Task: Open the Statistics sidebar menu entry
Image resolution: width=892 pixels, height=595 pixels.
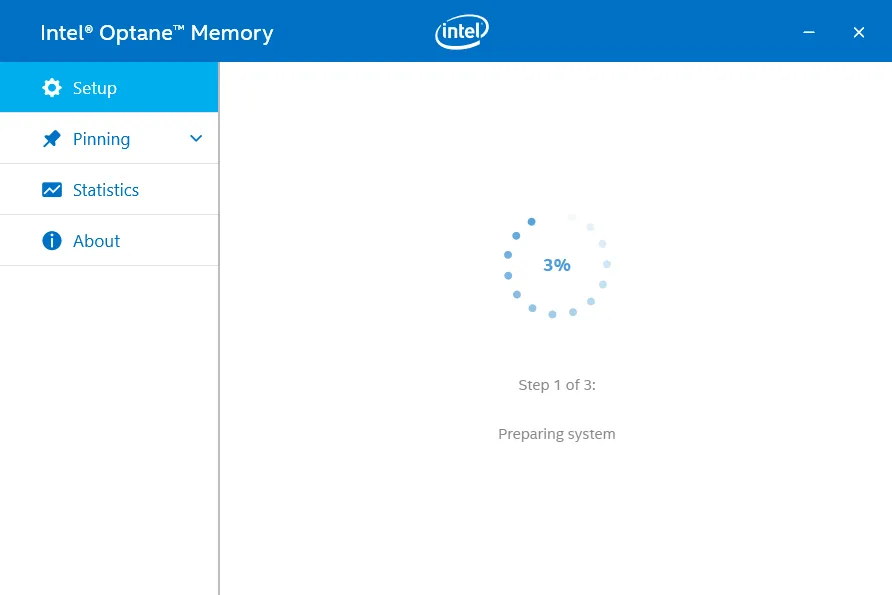Action: pos(106,189)
